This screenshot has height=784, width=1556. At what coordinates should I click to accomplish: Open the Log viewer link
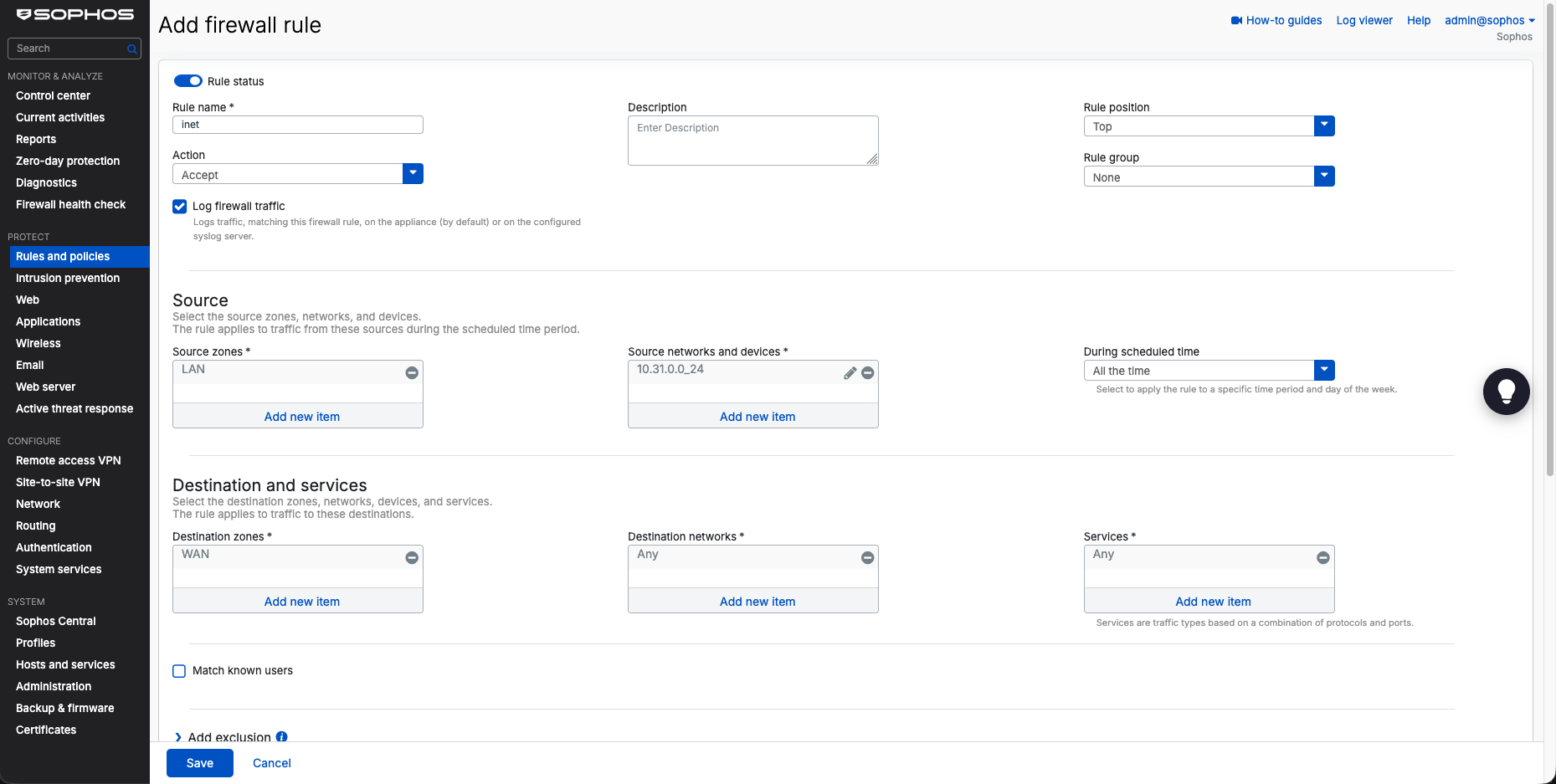click(1364, 21)
